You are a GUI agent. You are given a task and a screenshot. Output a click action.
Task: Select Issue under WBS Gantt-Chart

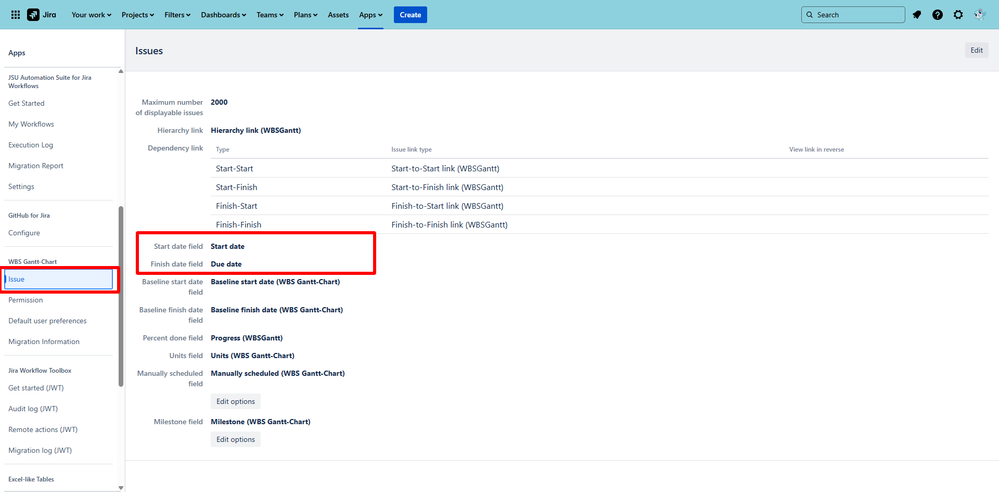[59, 279]
